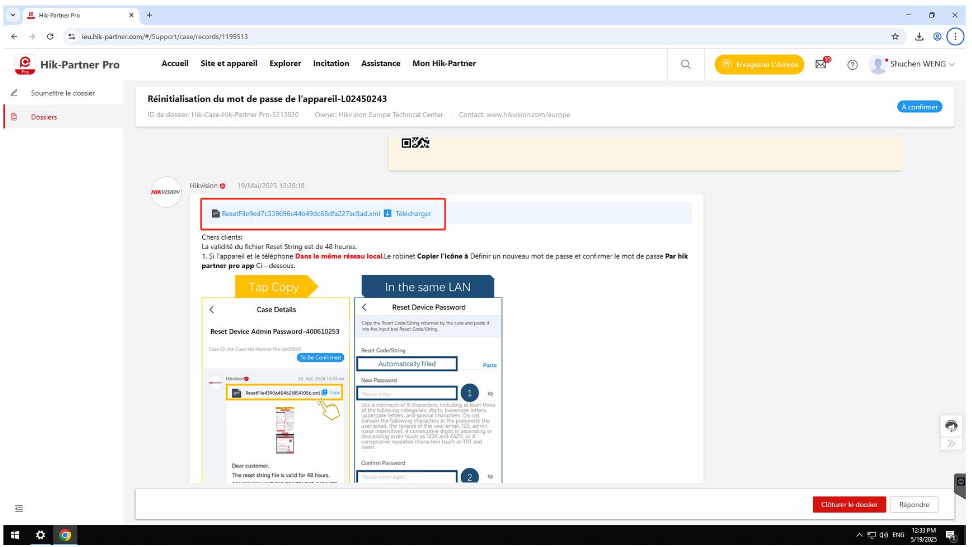
Task: Bookmark this page with the star icon
Action: click(895, 37)
